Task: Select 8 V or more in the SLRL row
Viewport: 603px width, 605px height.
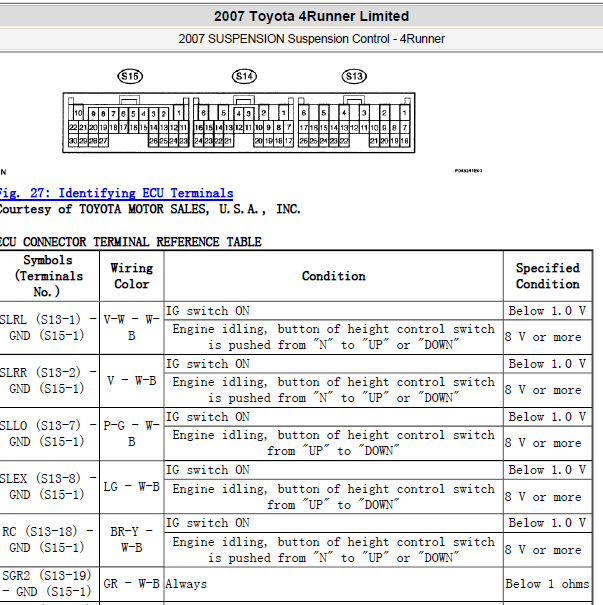Action: click(x=548, y=337)
